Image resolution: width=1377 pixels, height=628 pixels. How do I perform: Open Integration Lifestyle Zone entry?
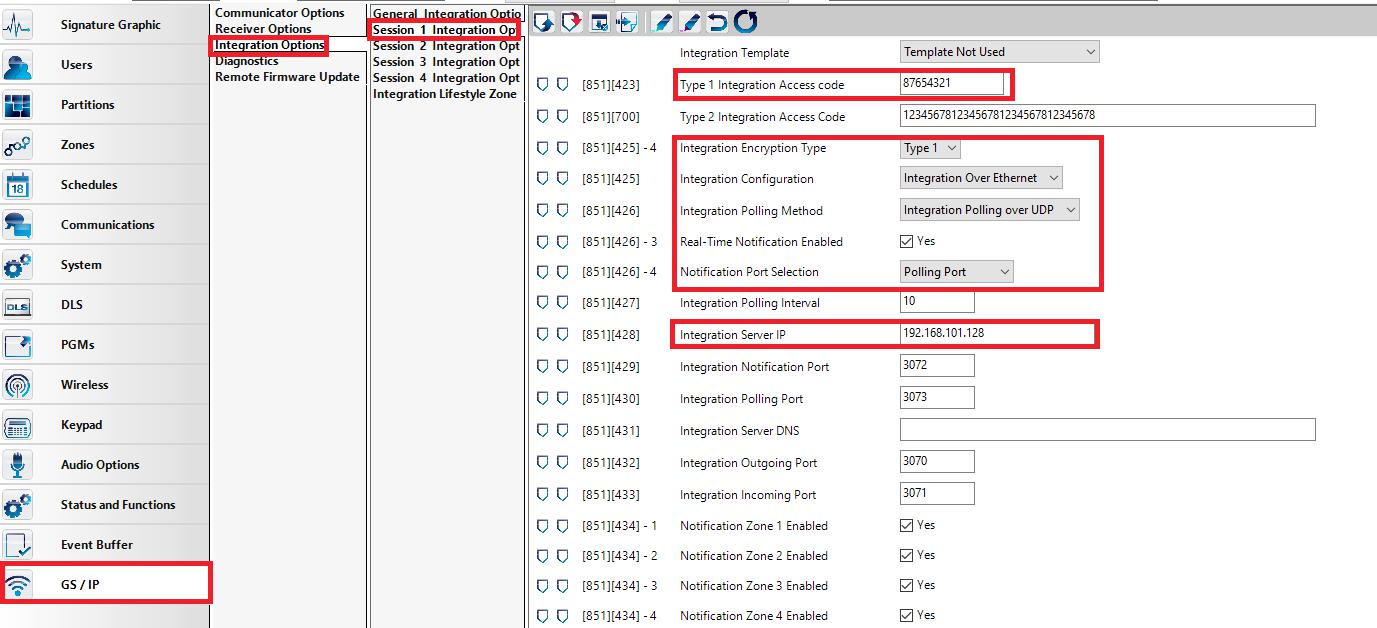pos(445,94)
